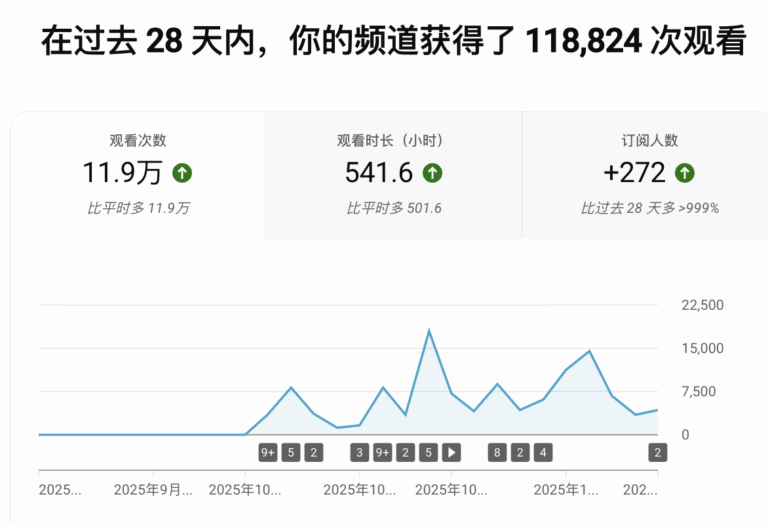Select the 5 badge left of play marker
768x524 pixels.
point(428,452)
